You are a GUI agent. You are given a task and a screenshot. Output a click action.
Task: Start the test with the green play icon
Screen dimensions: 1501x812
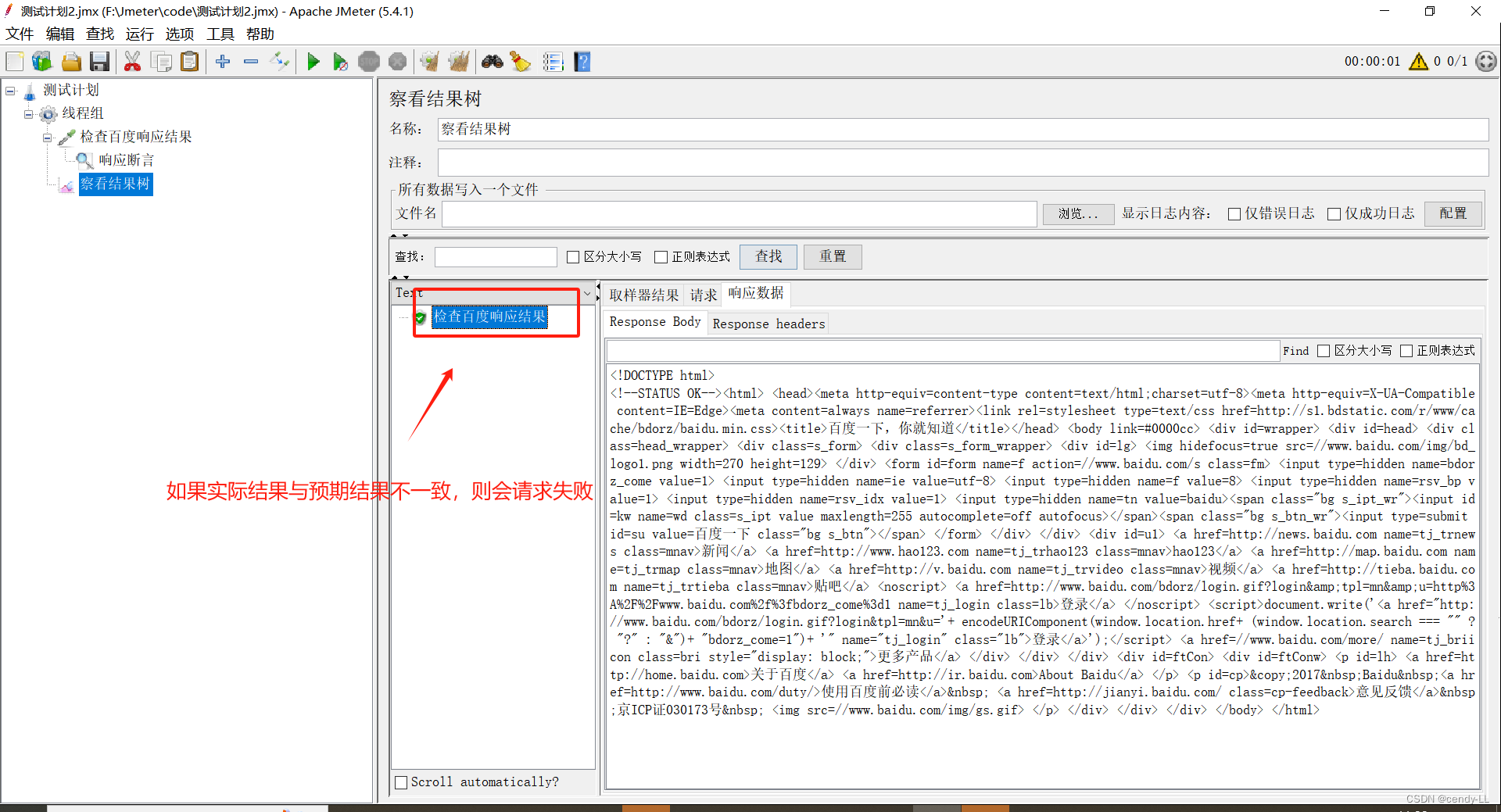point(313,62)
